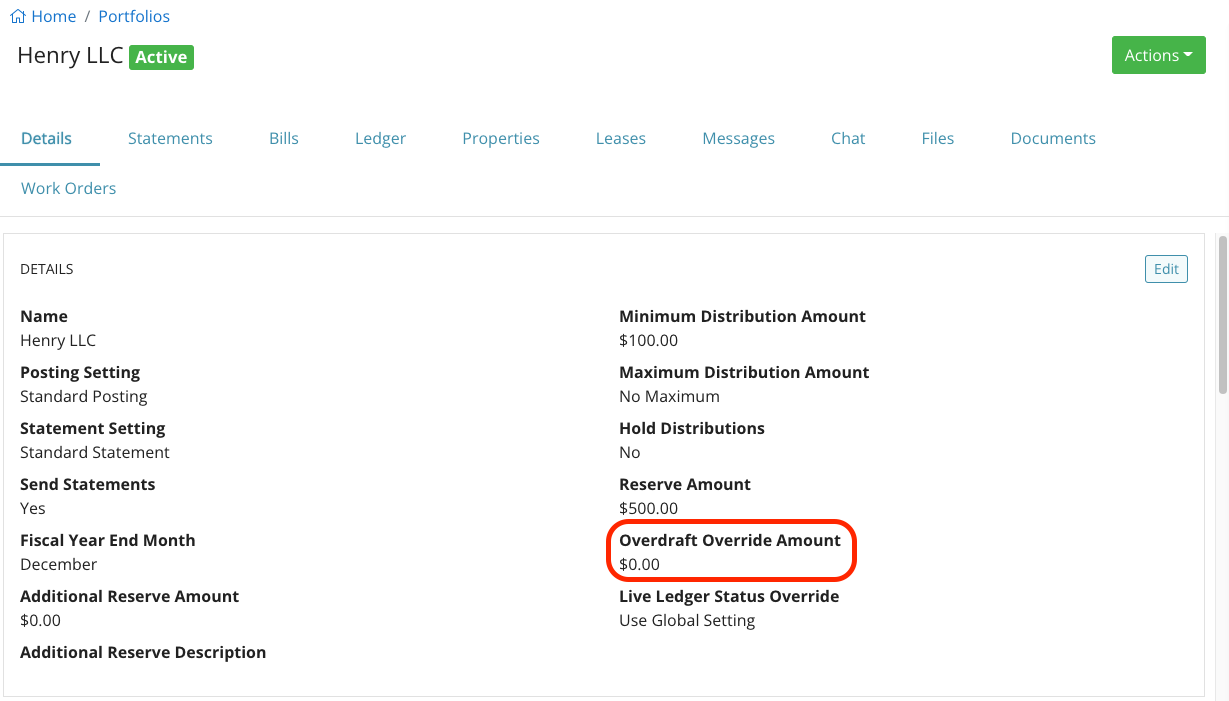Image resolution: width=1229 pixels, height=701 pixels.
Task: Open the Portfolios breadcrumb link
Action: [134, 16]
